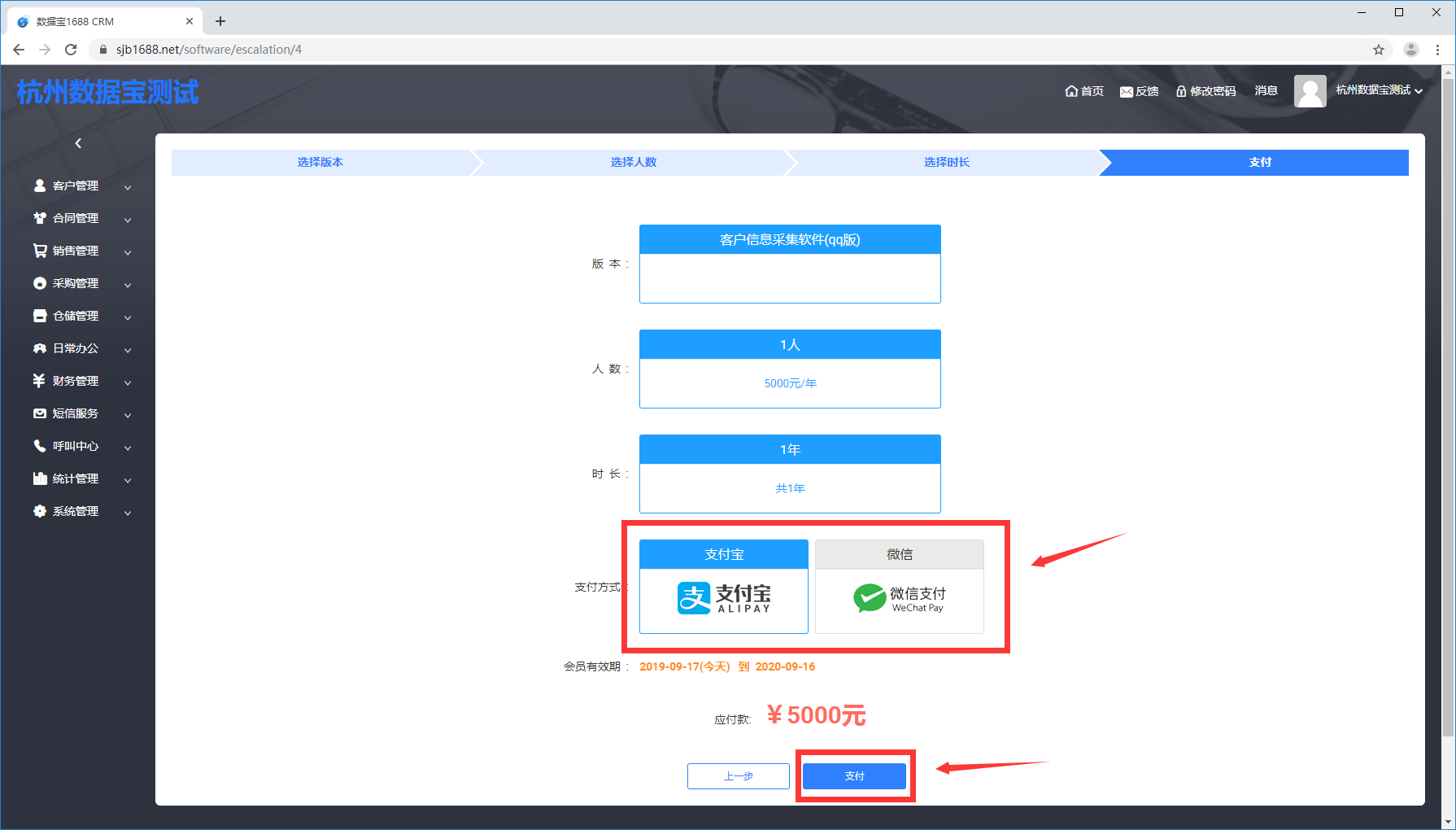The width and height of the screenshot is (1456, 830).
Task: Click the 财务管理 yen icon
Action: tap(39, 381)
